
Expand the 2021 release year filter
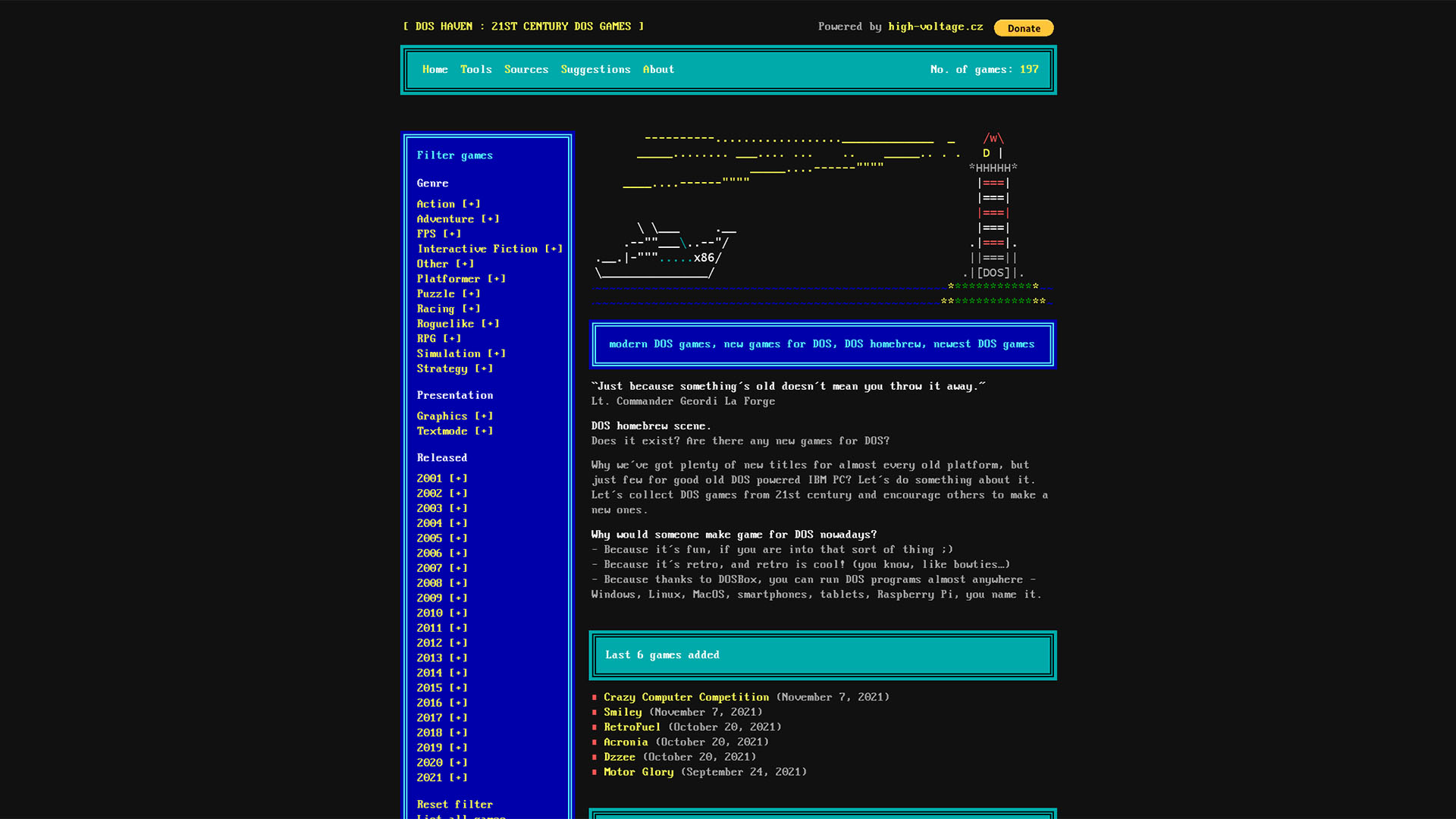pyautogui.click(x=442, y=777)
